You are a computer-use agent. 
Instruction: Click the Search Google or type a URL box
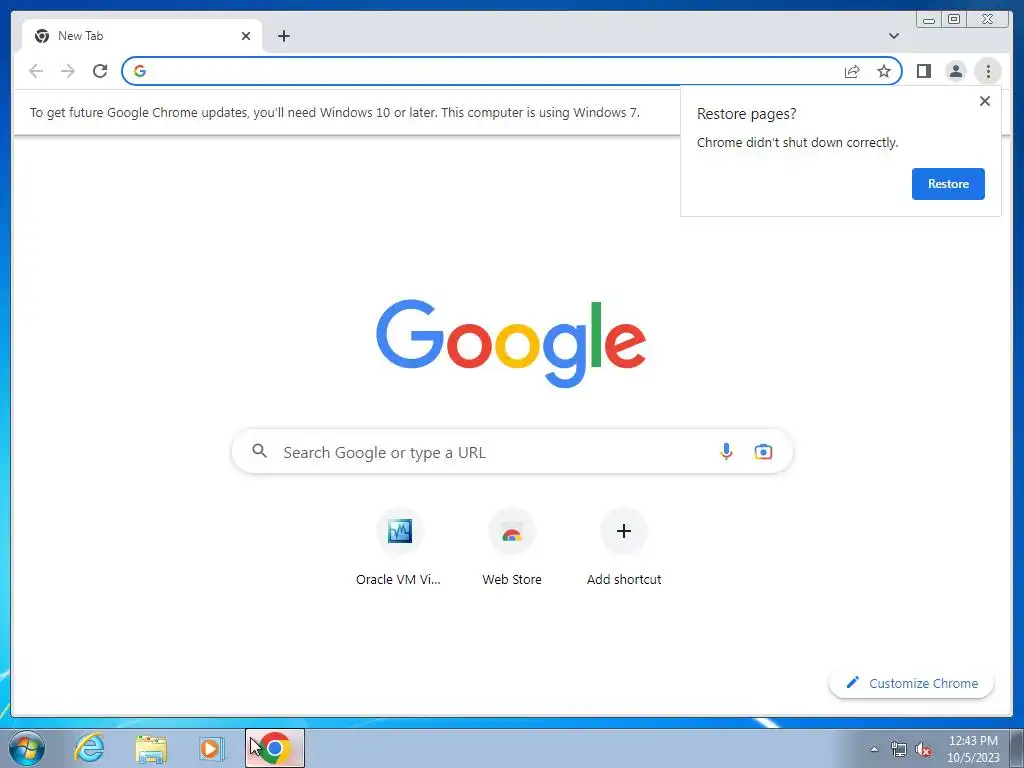(512, 451)
